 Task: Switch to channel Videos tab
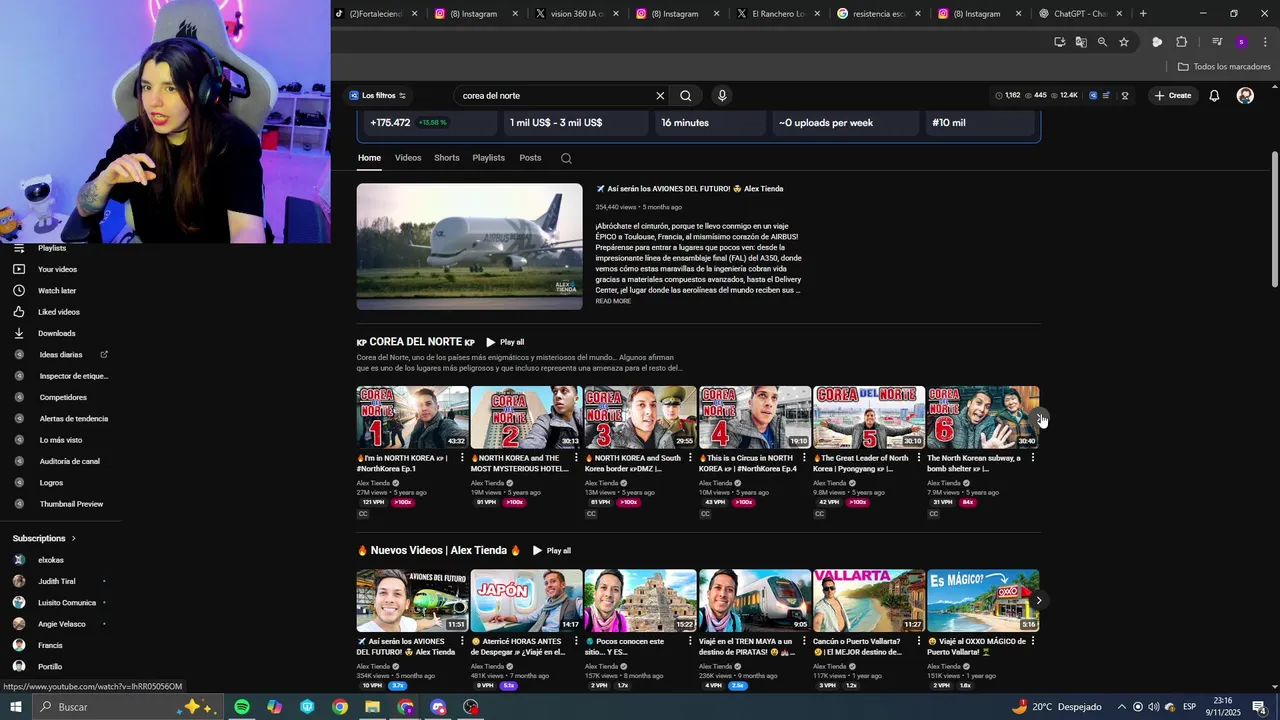[x=408, y=158]
